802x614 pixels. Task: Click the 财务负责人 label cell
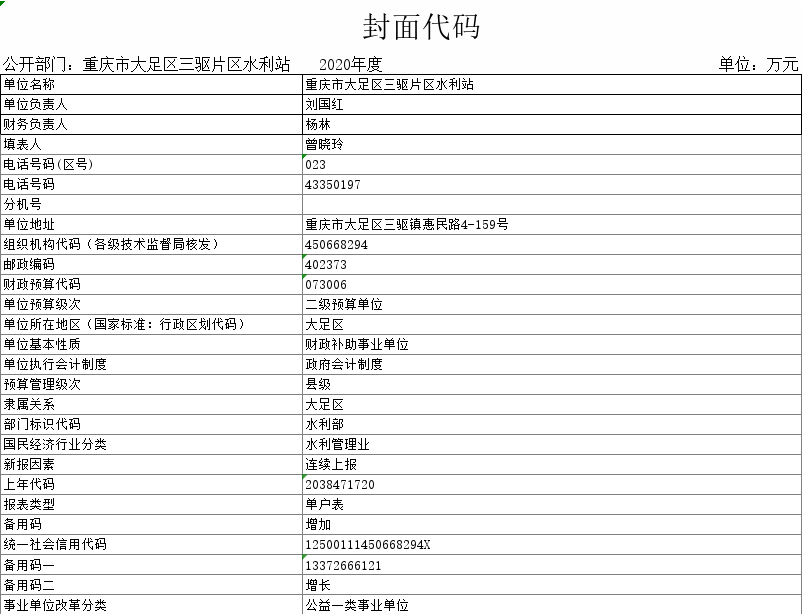click(152, 124)
